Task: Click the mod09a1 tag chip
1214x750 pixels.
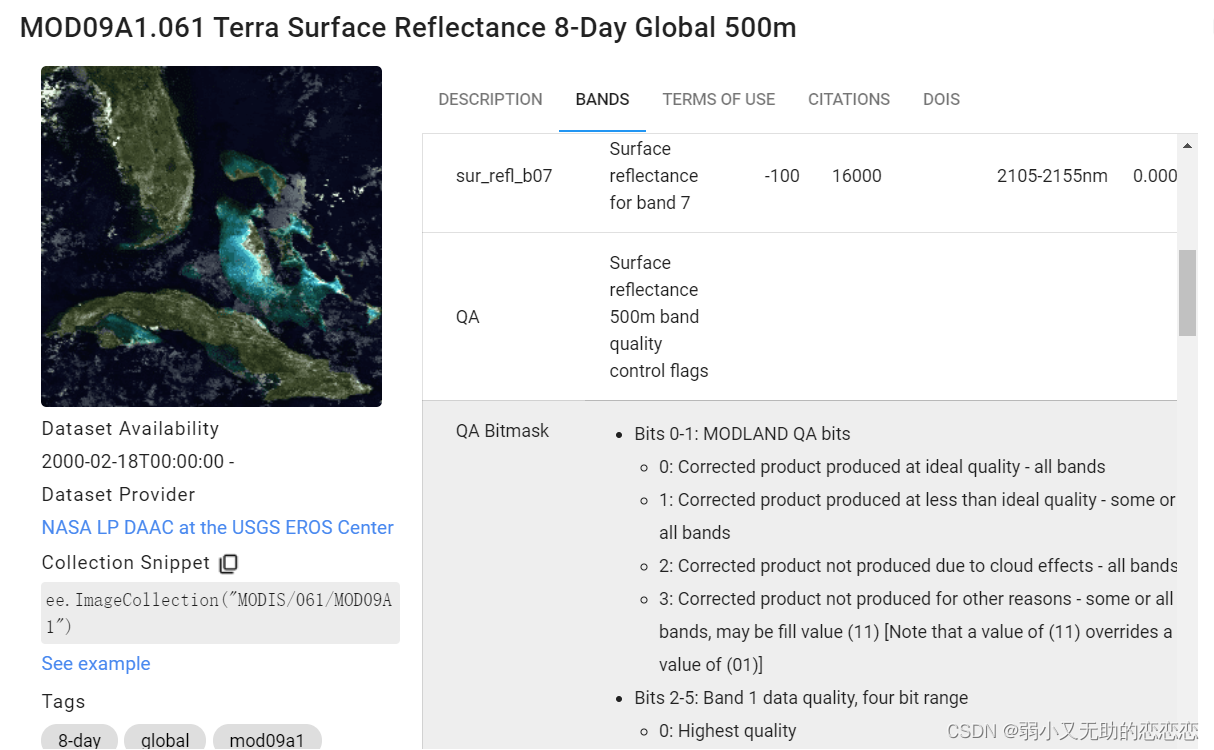Action: point(267,739)
